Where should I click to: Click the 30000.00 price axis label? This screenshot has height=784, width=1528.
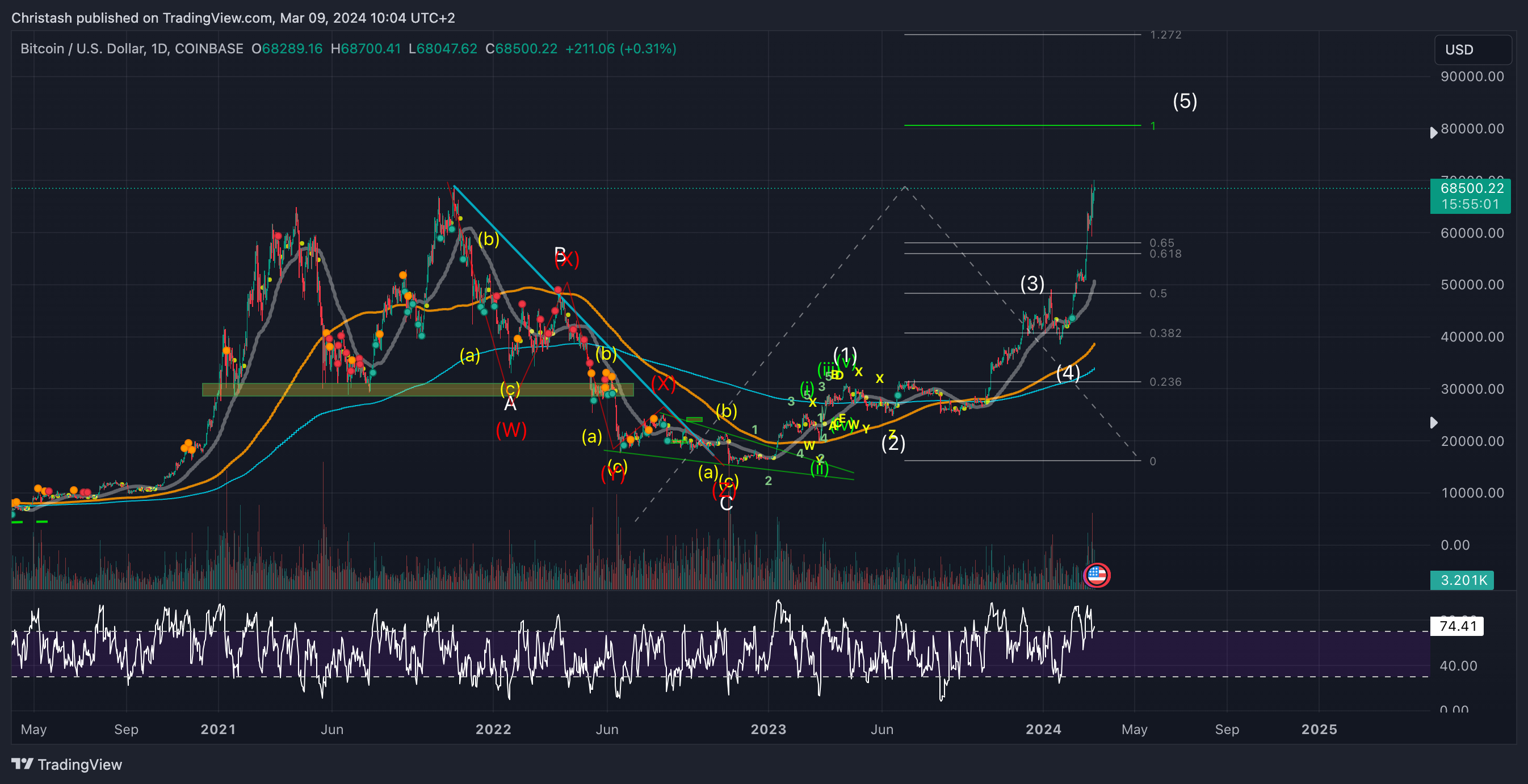click(1472, 389)
